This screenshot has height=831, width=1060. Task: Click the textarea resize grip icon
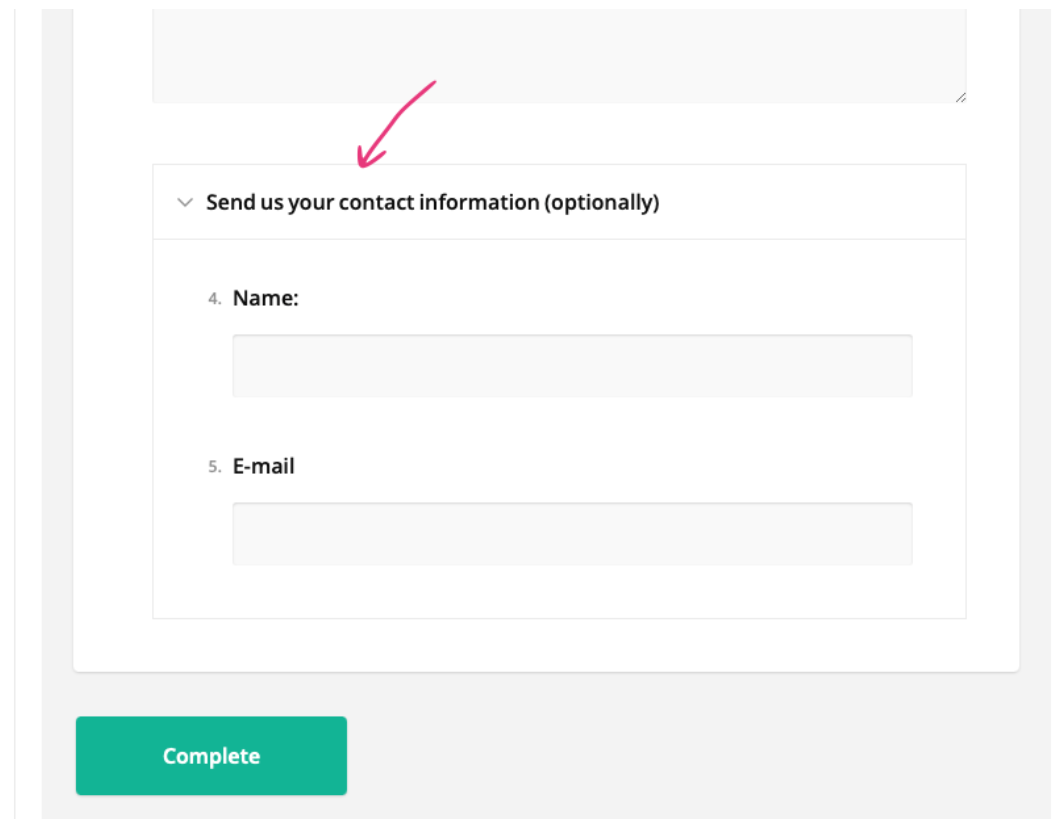click(963, 96)
